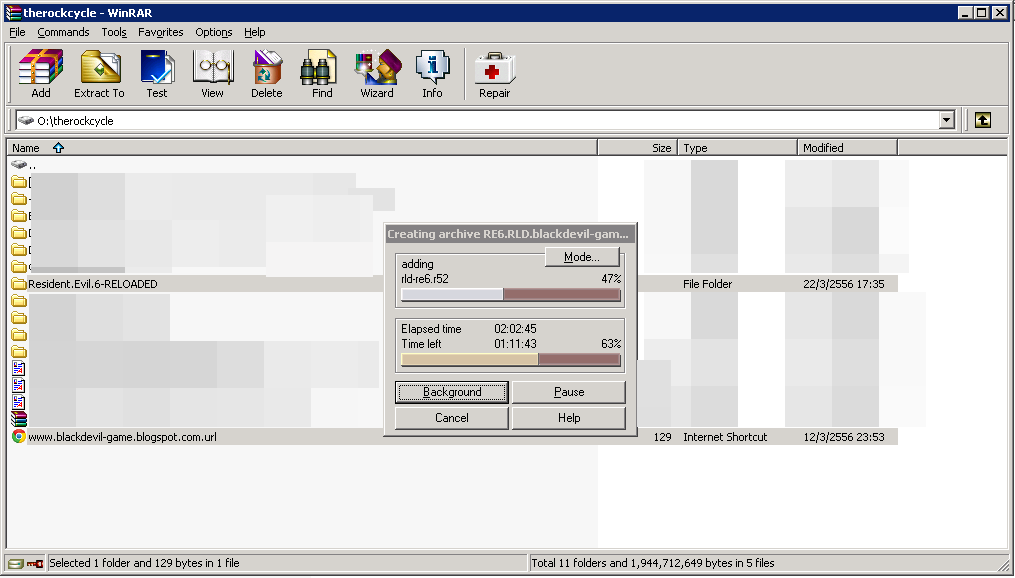Click the Elapsed time 02:02:45 value
The height and width of the screenshot is (578, 1015).
(x=515, y=329)
